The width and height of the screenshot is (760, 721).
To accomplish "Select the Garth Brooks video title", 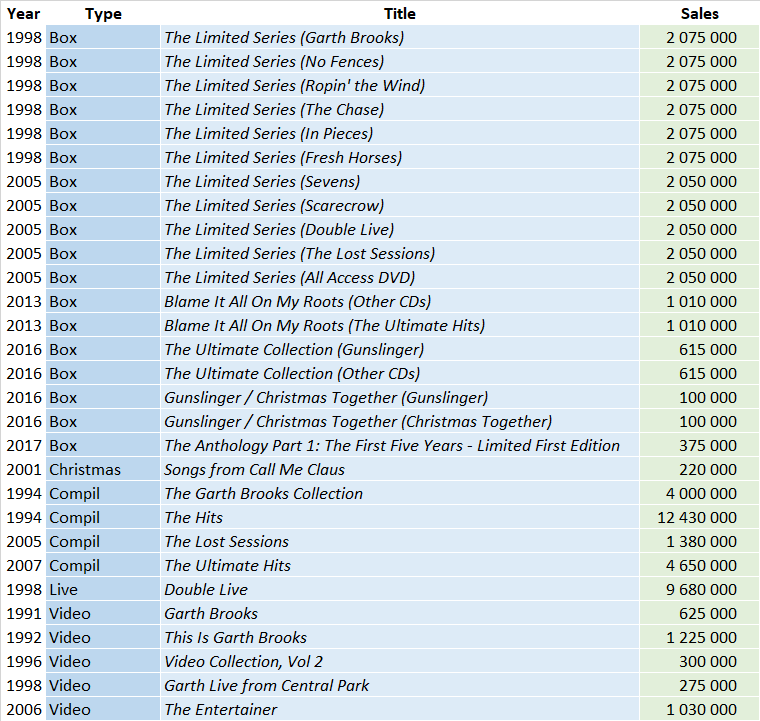I will click(211, 613).
